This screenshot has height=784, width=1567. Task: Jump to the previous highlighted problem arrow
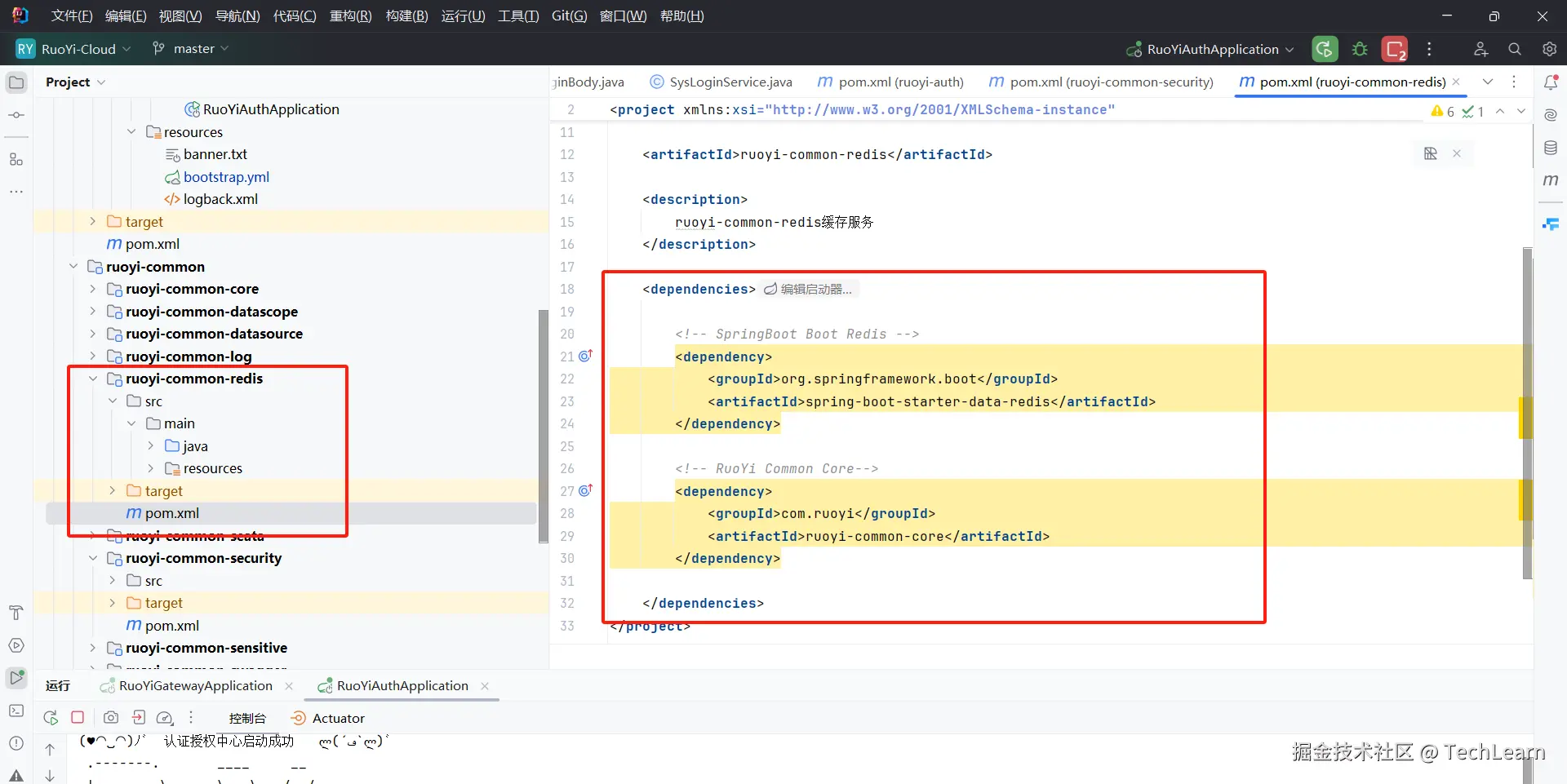tap(1500, 111)
